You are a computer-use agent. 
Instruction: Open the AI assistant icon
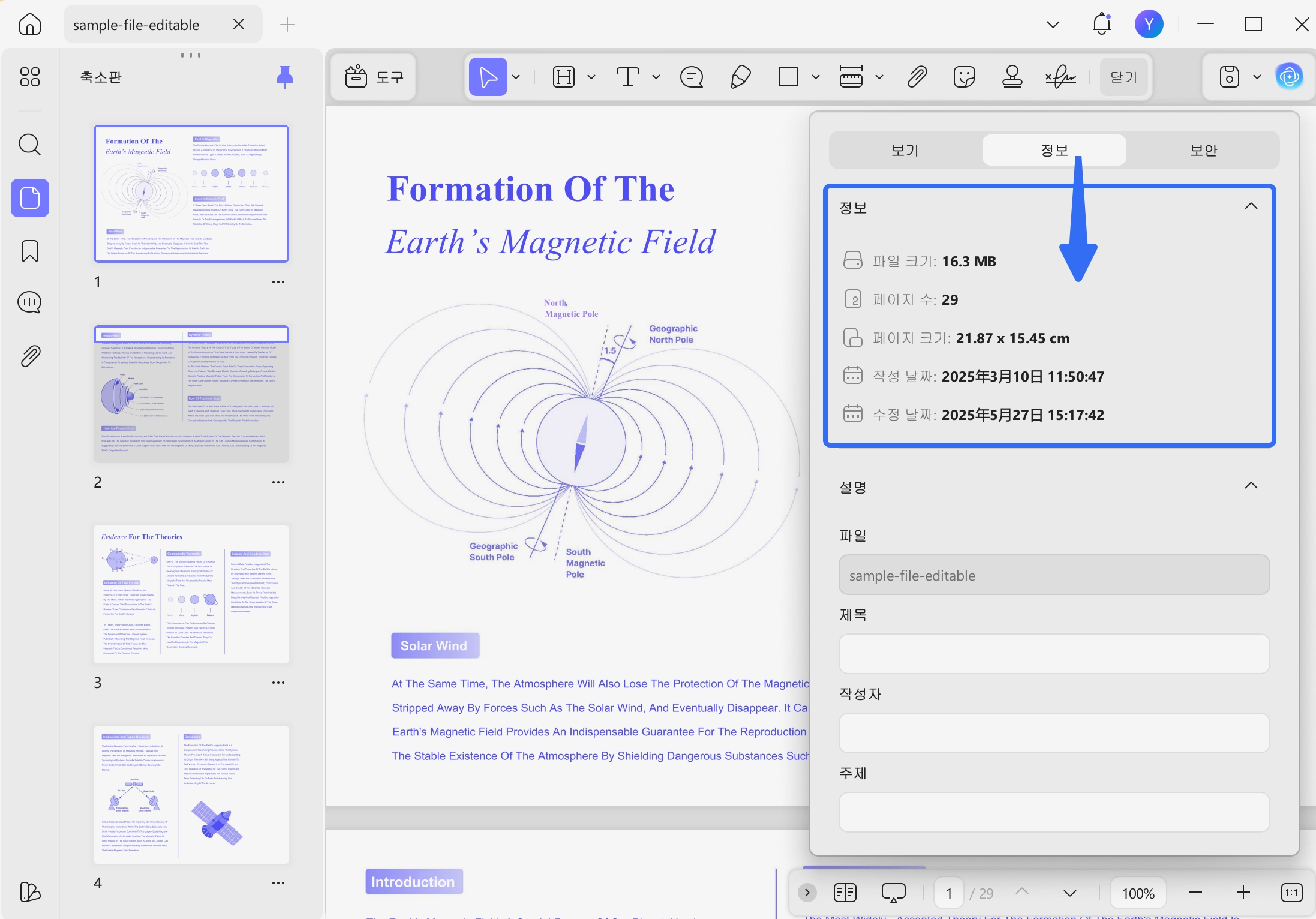1290,77
